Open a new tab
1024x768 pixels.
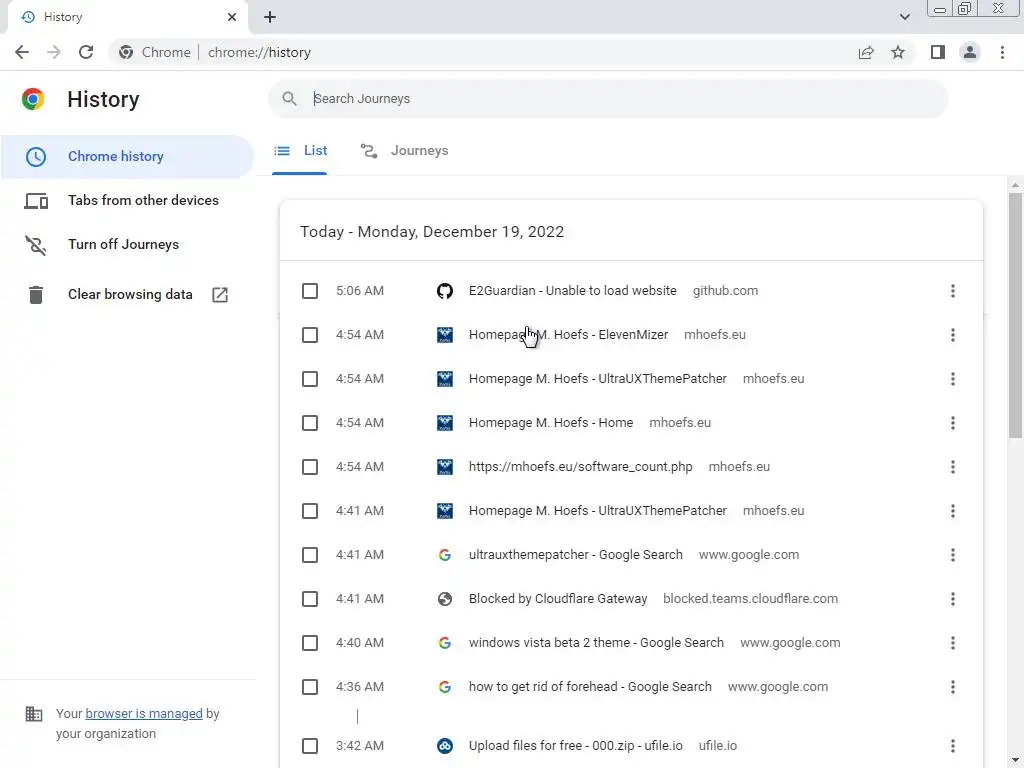tap(270, 17)
